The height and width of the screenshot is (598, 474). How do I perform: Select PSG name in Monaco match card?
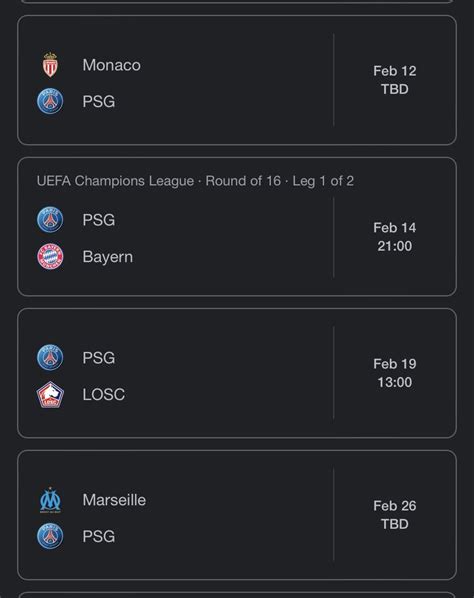tap(99, 101)
